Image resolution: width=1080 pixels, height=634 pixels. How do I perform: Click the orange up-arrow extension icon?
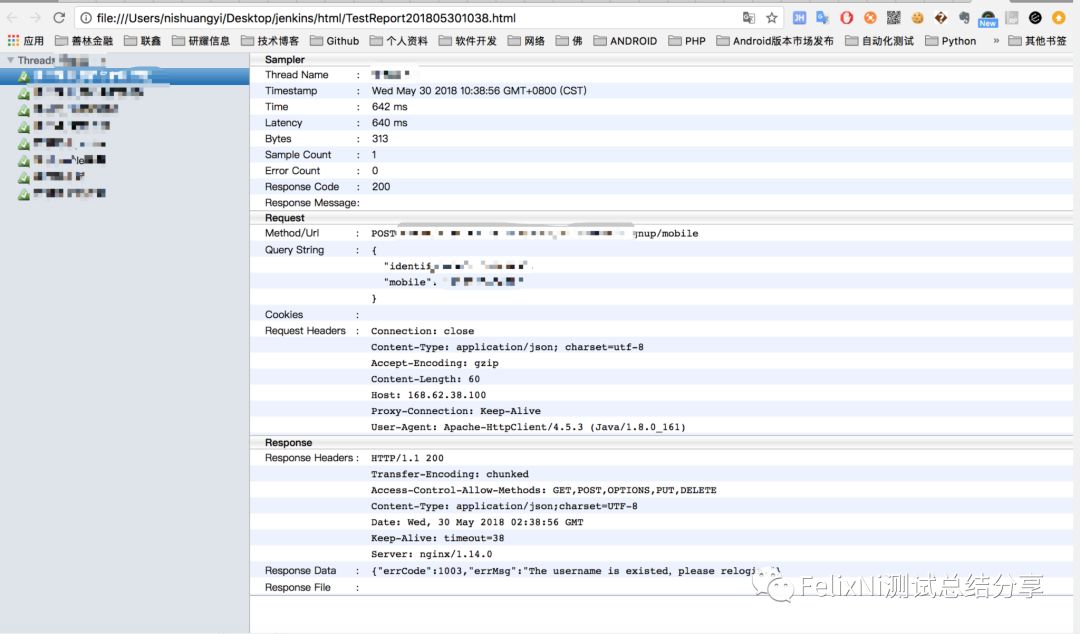click(x=1059, y=18)
